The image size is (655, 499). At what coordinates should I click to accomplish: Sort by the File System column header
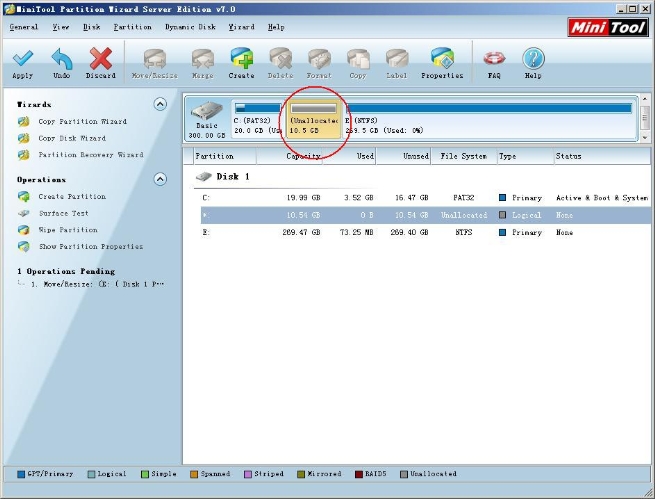point(464,156)
